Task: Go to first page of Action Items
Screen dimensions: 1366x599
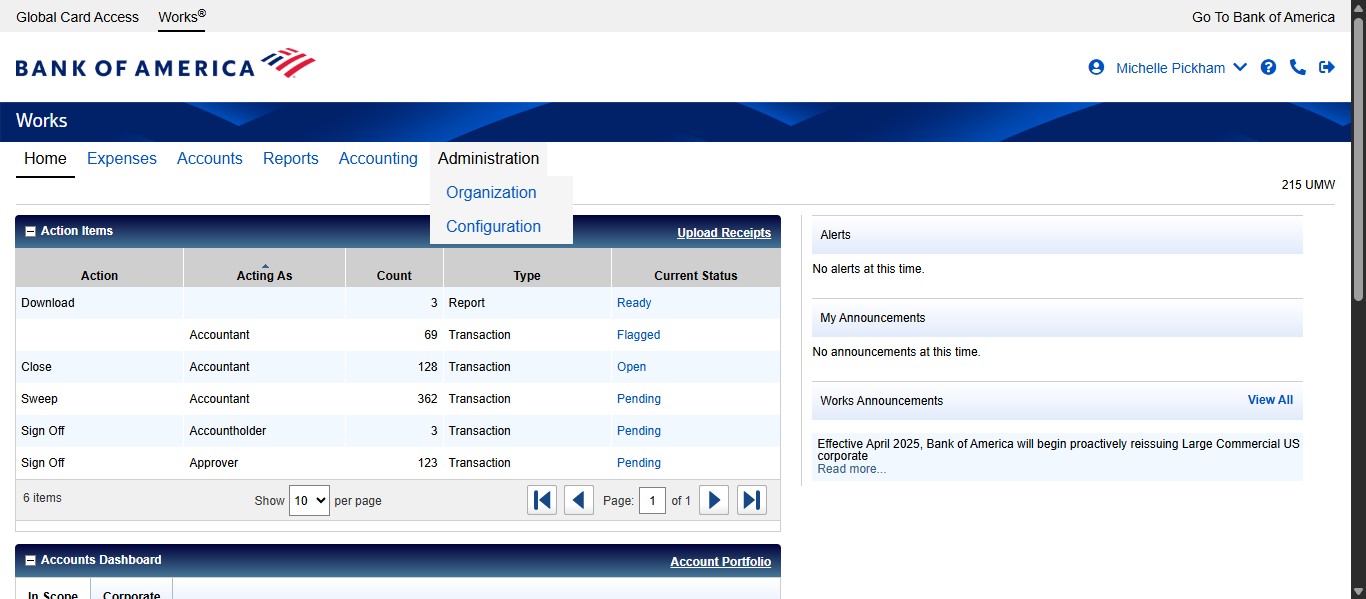Action: (x=542, y=500)
